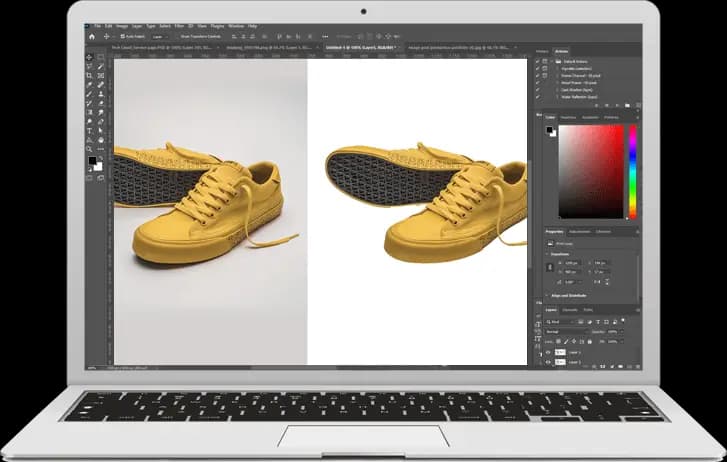Toggle Show Transform Controls checkbox
The image size is (727, 462).
pyautogui.click(x=178, y=37)
